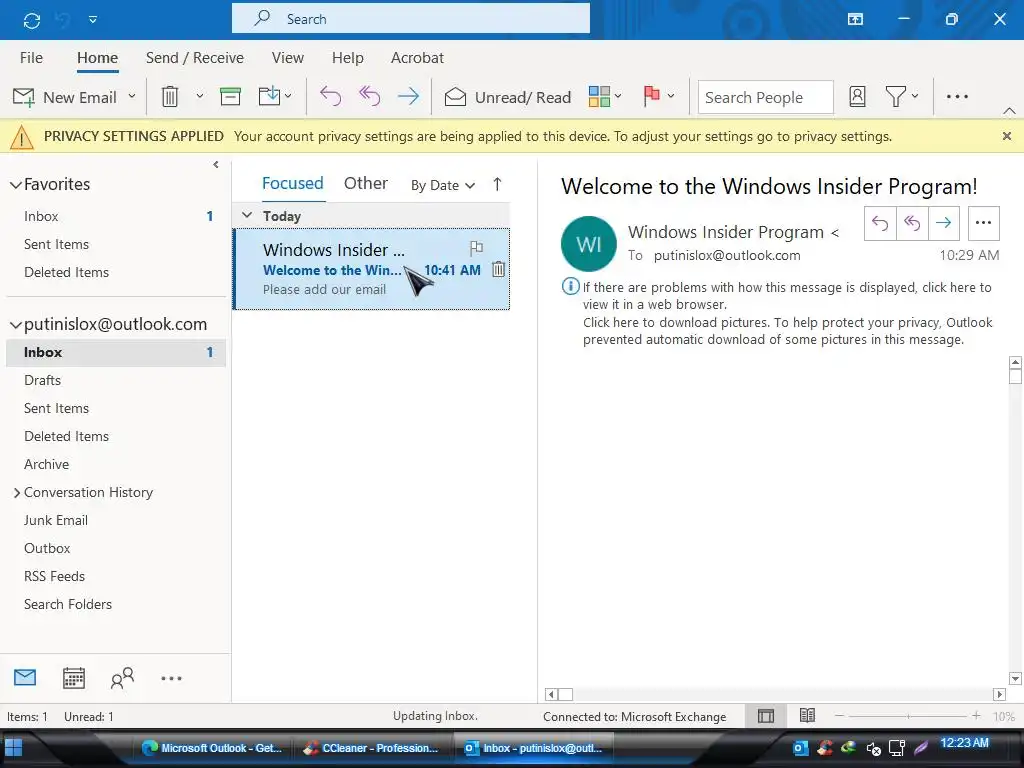Image resolution: width=1024 pixels, height=768 pixels.
Task: Delete the Windows Insider message via trash icon
Action: pyautogui.click(x=498, y=269)
